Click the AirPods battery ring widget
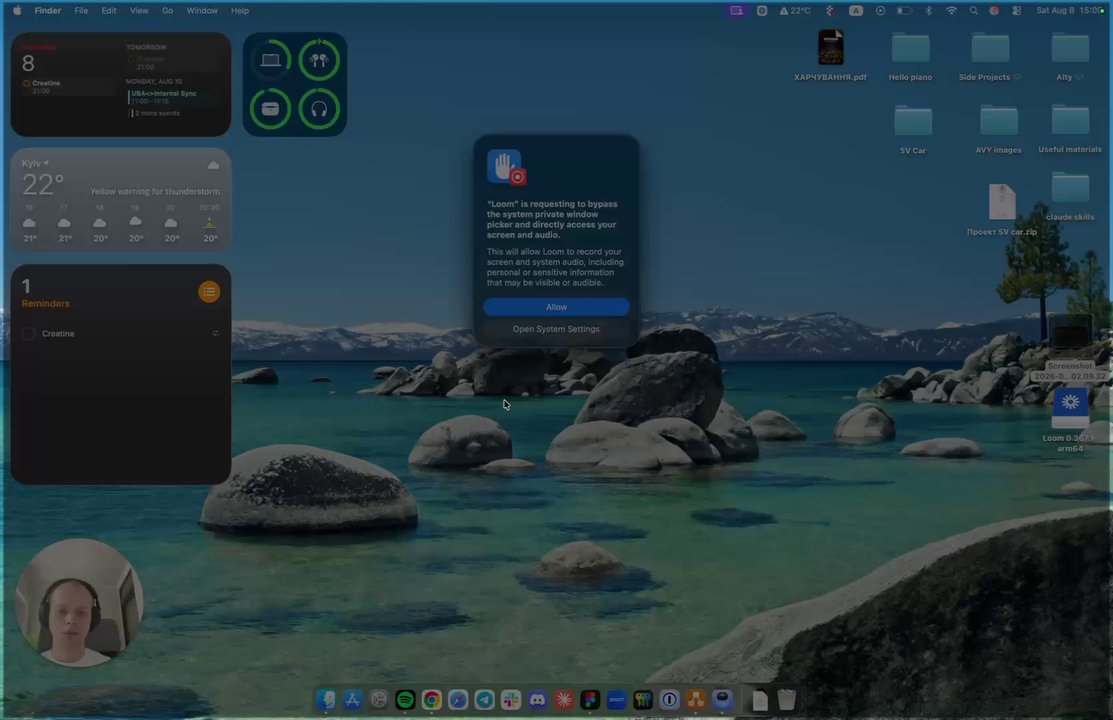 click(319, 60)
